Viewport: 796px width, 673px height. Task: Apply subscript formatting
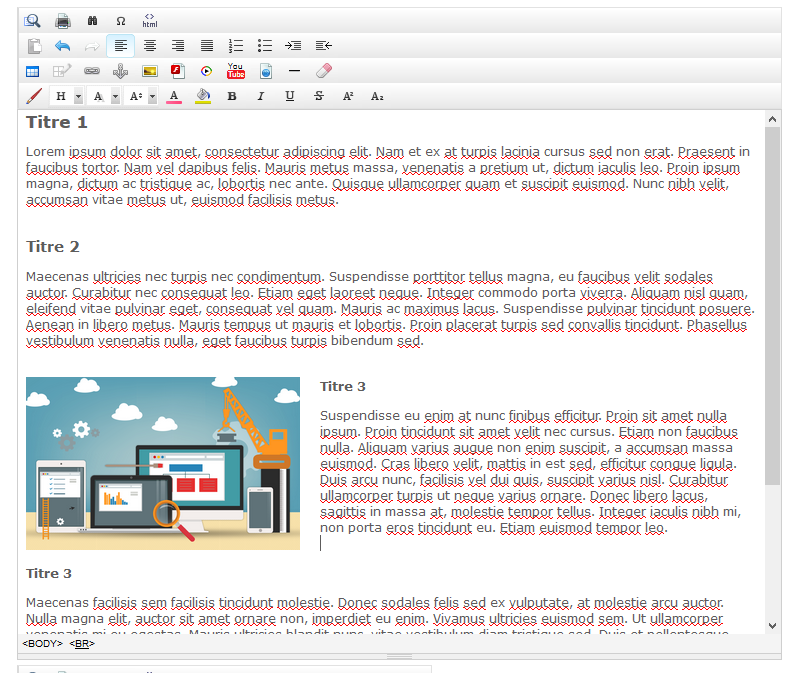click(x=377, y=96)
